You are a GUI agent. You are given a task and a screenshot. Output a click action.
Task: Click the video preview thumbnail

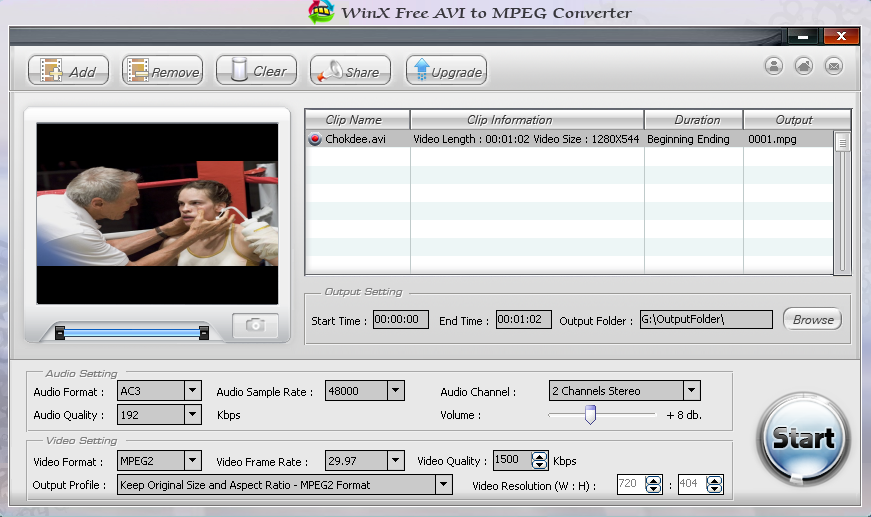(x=157, y=213)
